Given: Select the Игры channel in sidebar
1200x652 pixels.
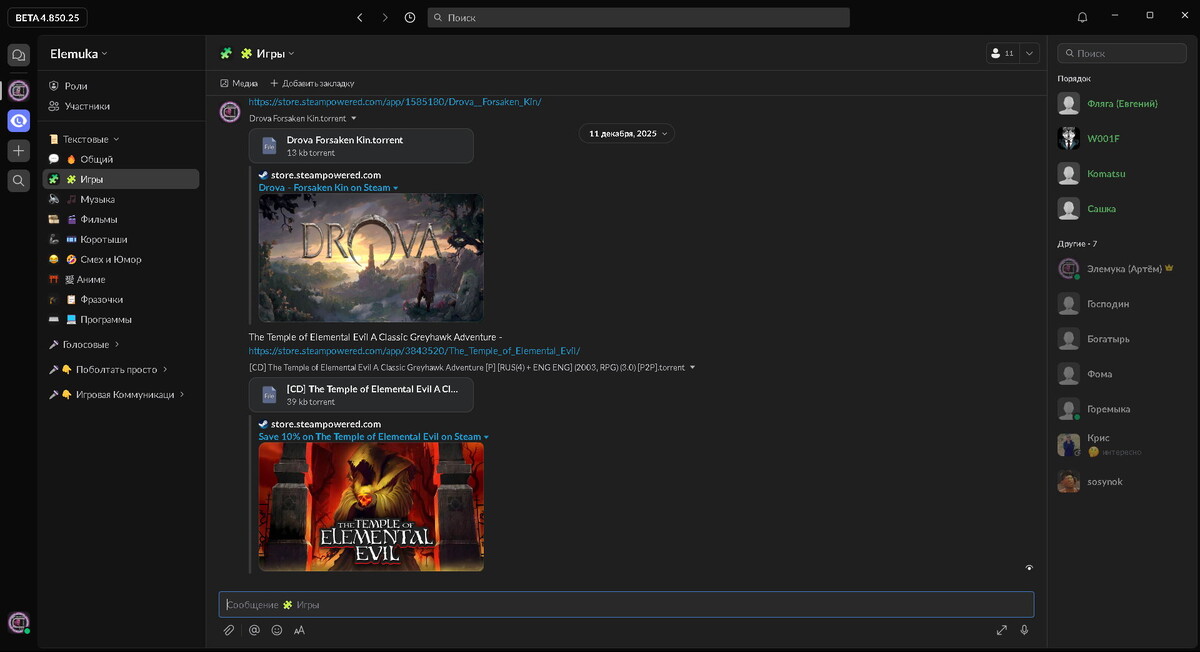Looking at the screenshot, I should coord(120,179).
